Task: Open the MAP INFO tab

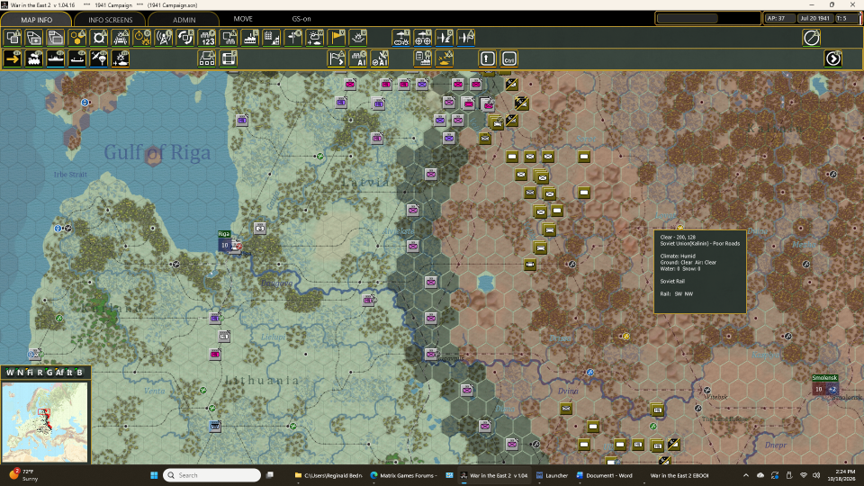Action: [x=36, y=19]
